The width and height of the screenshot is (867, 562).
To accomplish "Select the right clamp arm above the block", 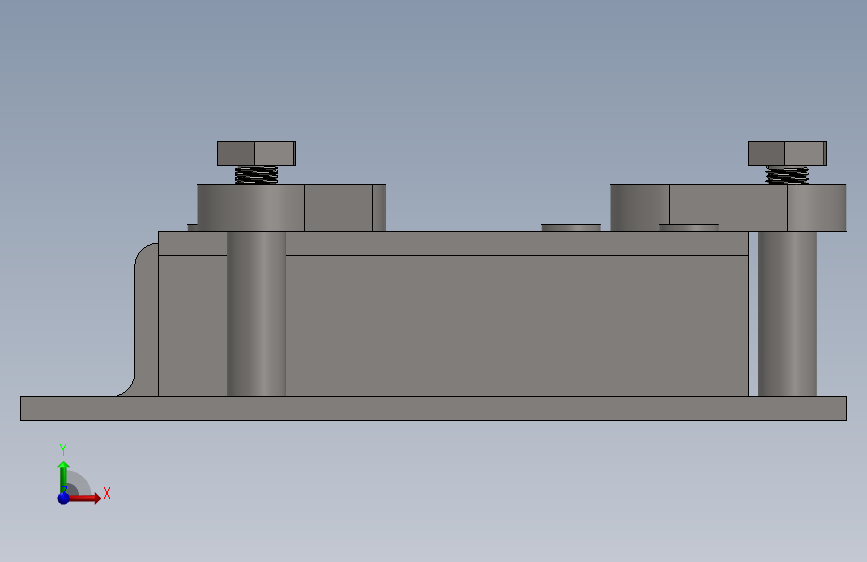I will [728, 208].
